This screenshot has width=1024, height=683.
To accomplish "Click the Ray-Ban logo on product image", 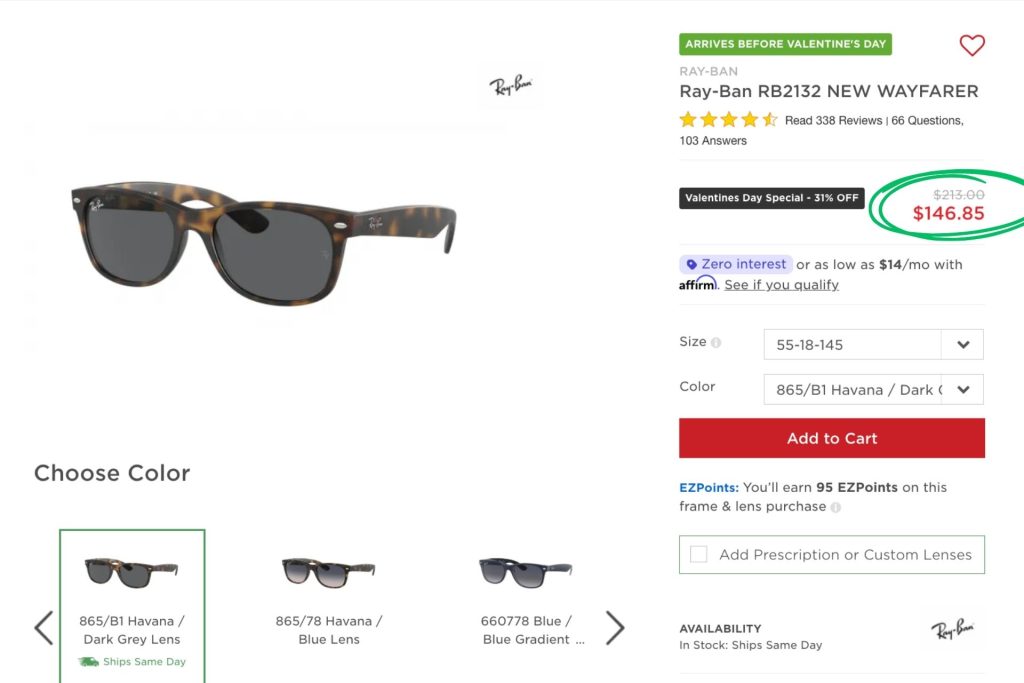I will (x=511, y=85).
